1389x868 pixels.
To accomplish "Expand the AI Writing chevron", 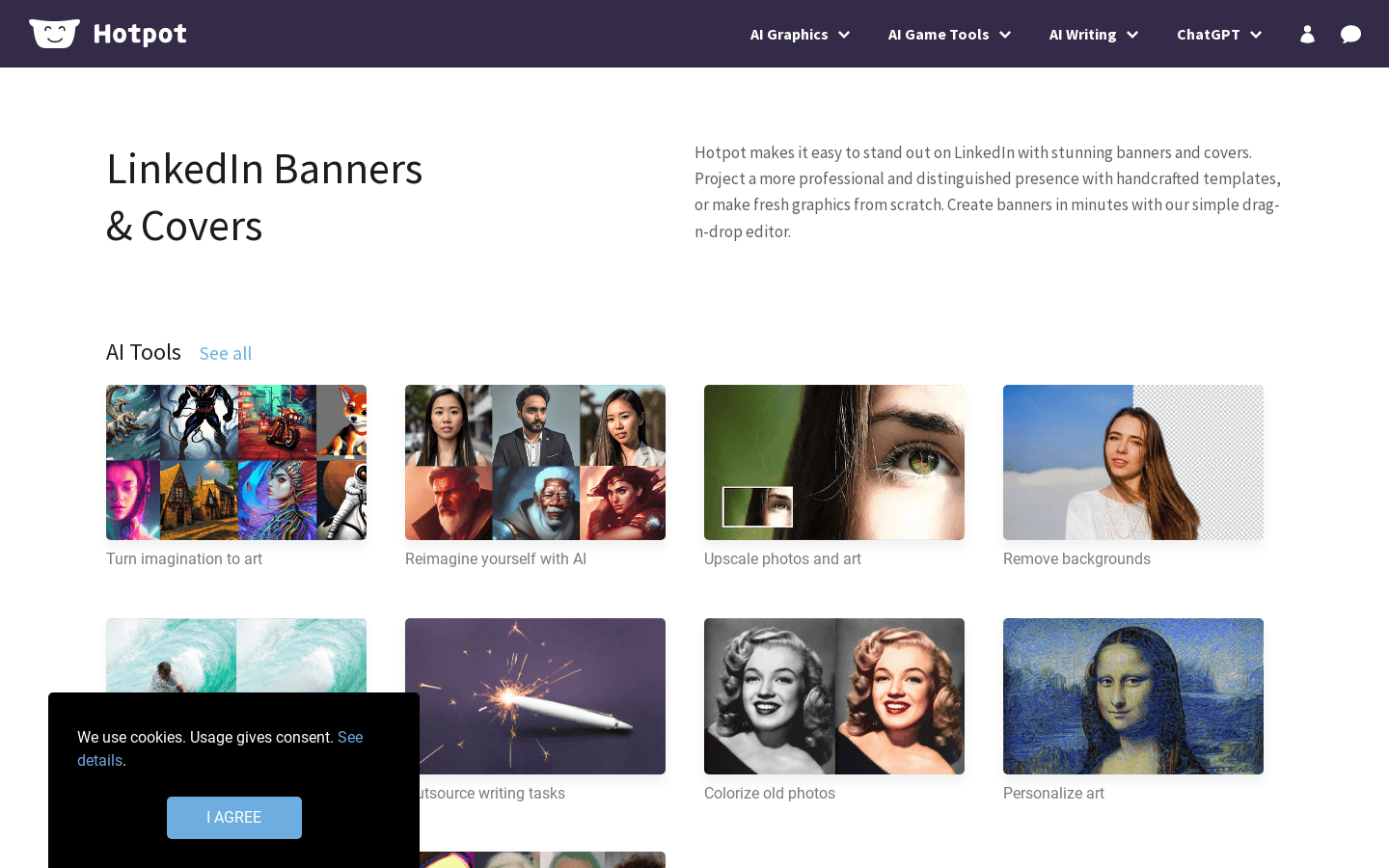I will point(1132,35).
